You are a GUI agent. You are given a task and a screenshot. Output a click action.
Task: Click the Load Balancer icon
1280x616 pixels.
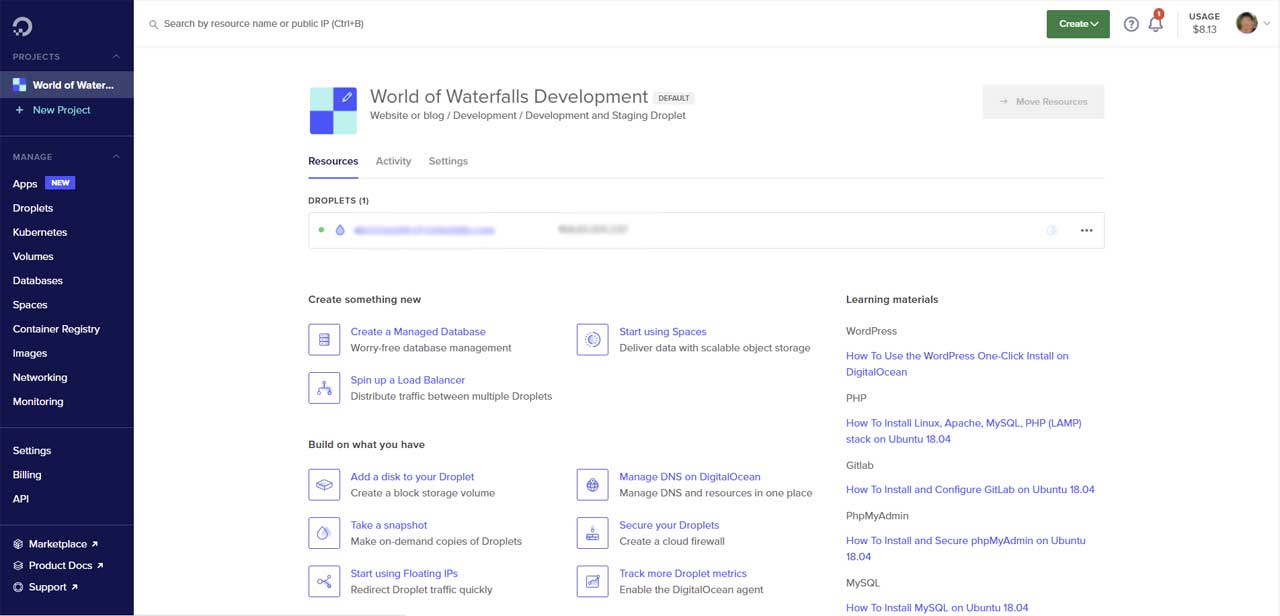click(x=324, y=388)
